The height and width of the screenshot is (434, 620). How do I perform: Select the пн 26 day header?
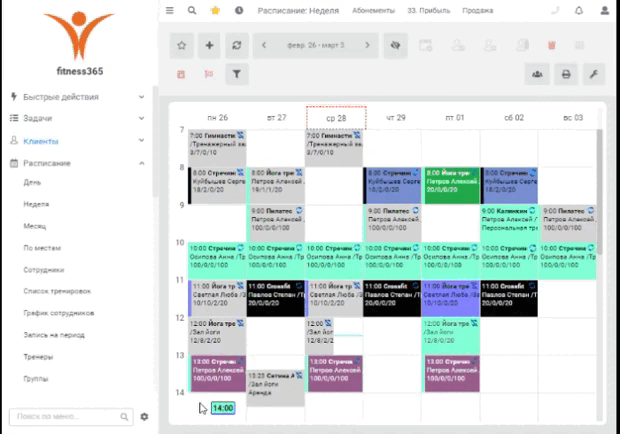click(217, 118)
